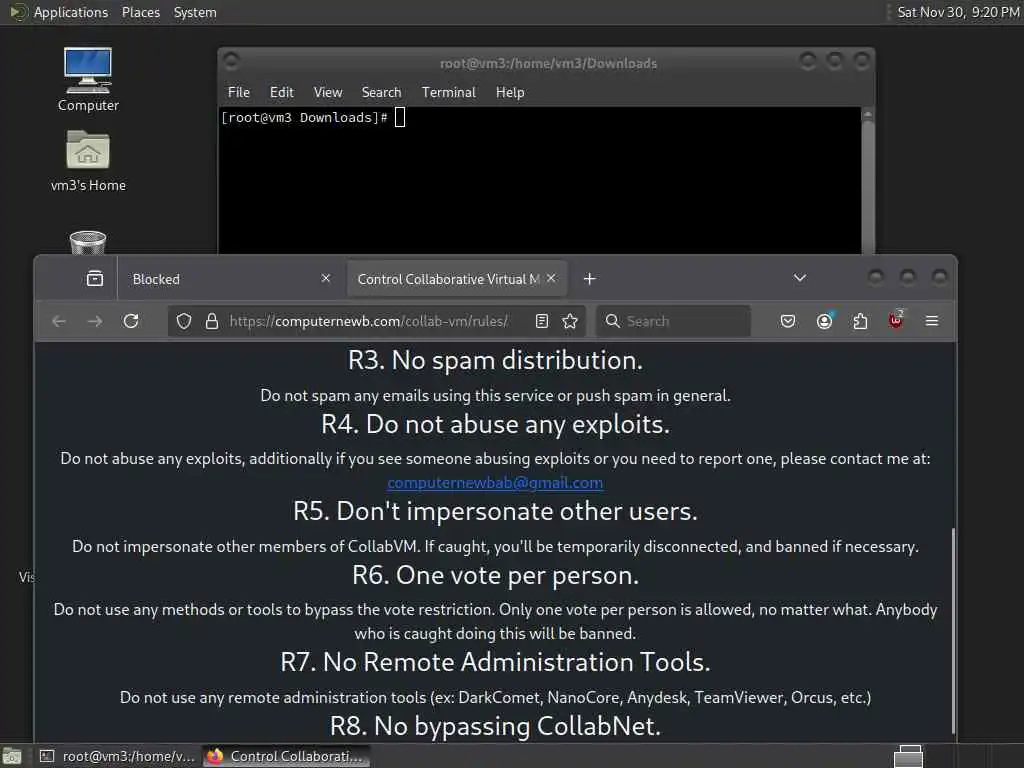Close the Blocked tab
1024x768 pixels.
coord(326,278)
